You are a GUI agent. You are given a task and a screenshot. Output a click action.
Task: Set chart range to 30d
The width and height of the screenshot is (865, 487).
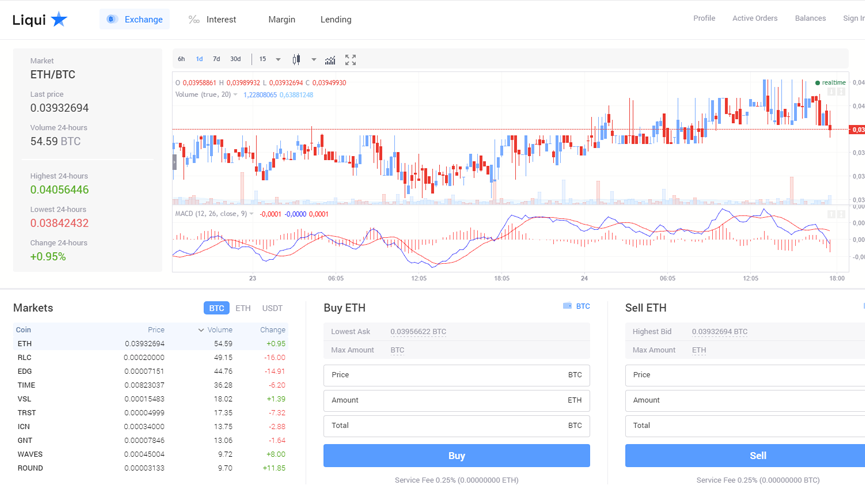click(236, 59)
